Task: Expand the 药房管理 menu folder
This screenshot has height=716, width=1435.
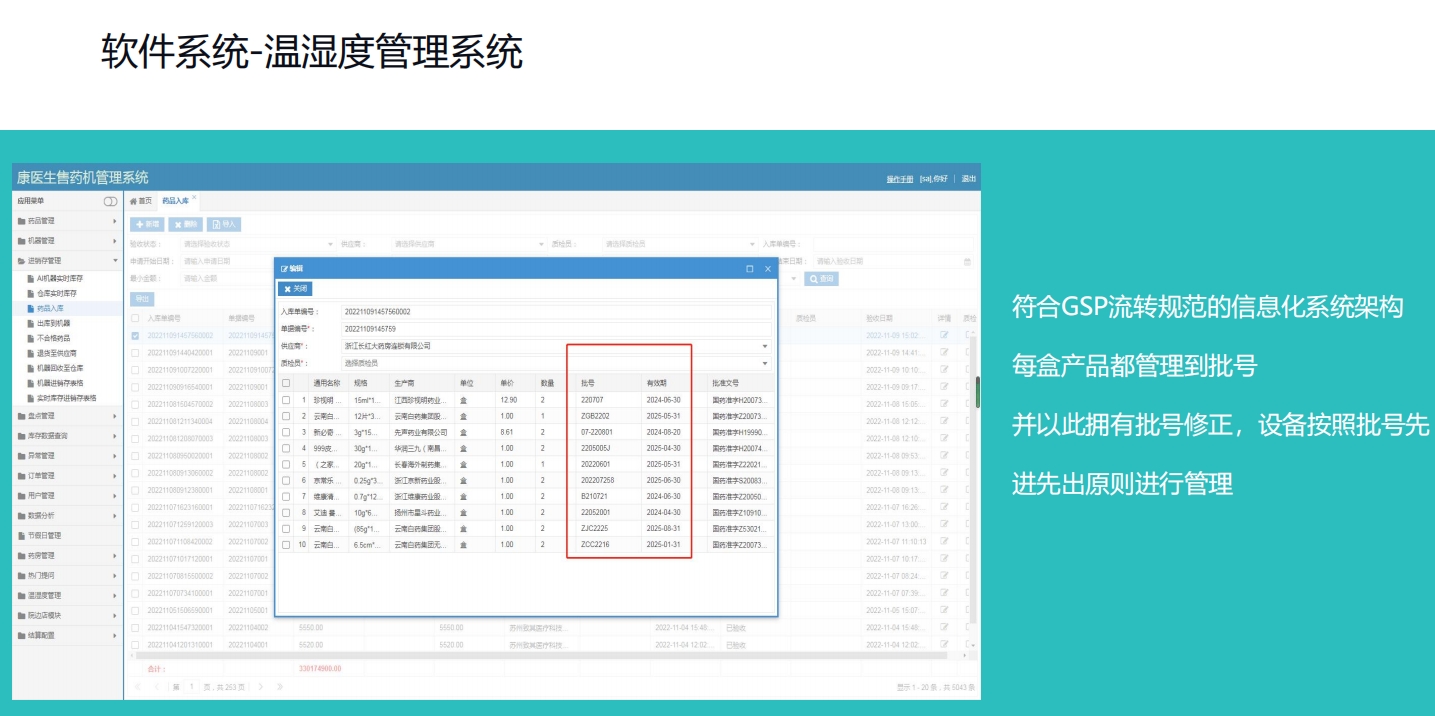Action: (x=67, y=556)
